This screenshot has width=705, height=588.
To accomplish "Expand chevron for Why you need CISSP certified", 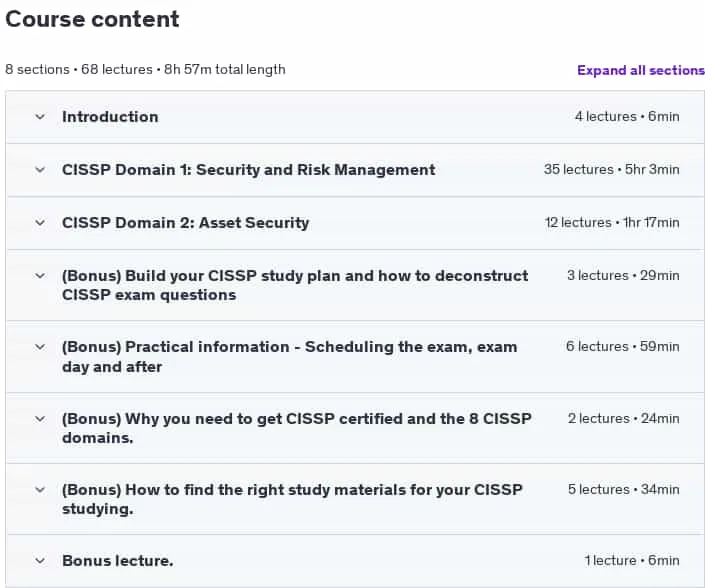I will pyautogui.click(x=40, y=419).
